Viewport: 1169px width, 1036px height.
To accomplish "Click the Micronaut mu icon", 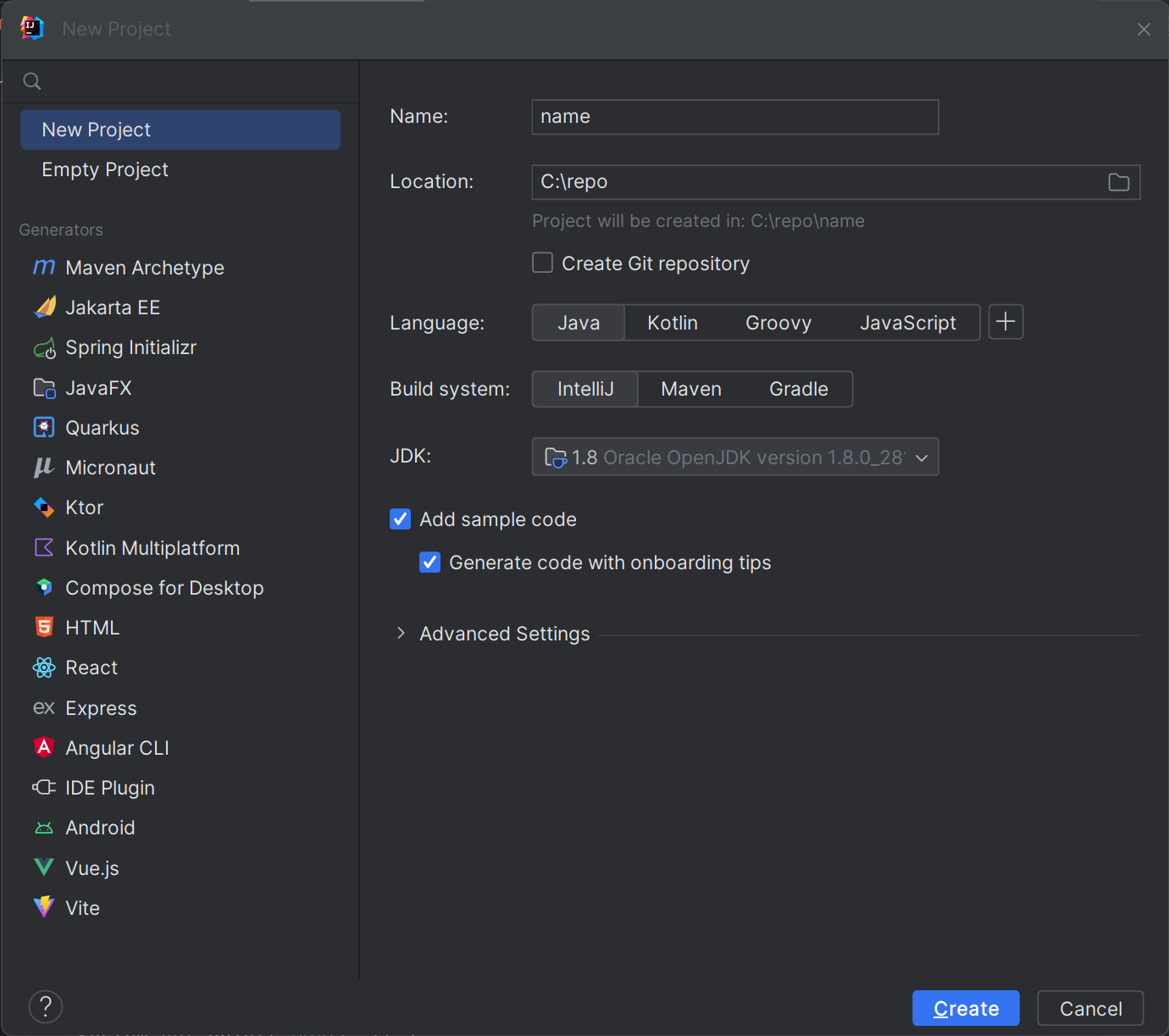I will point(44,468).
